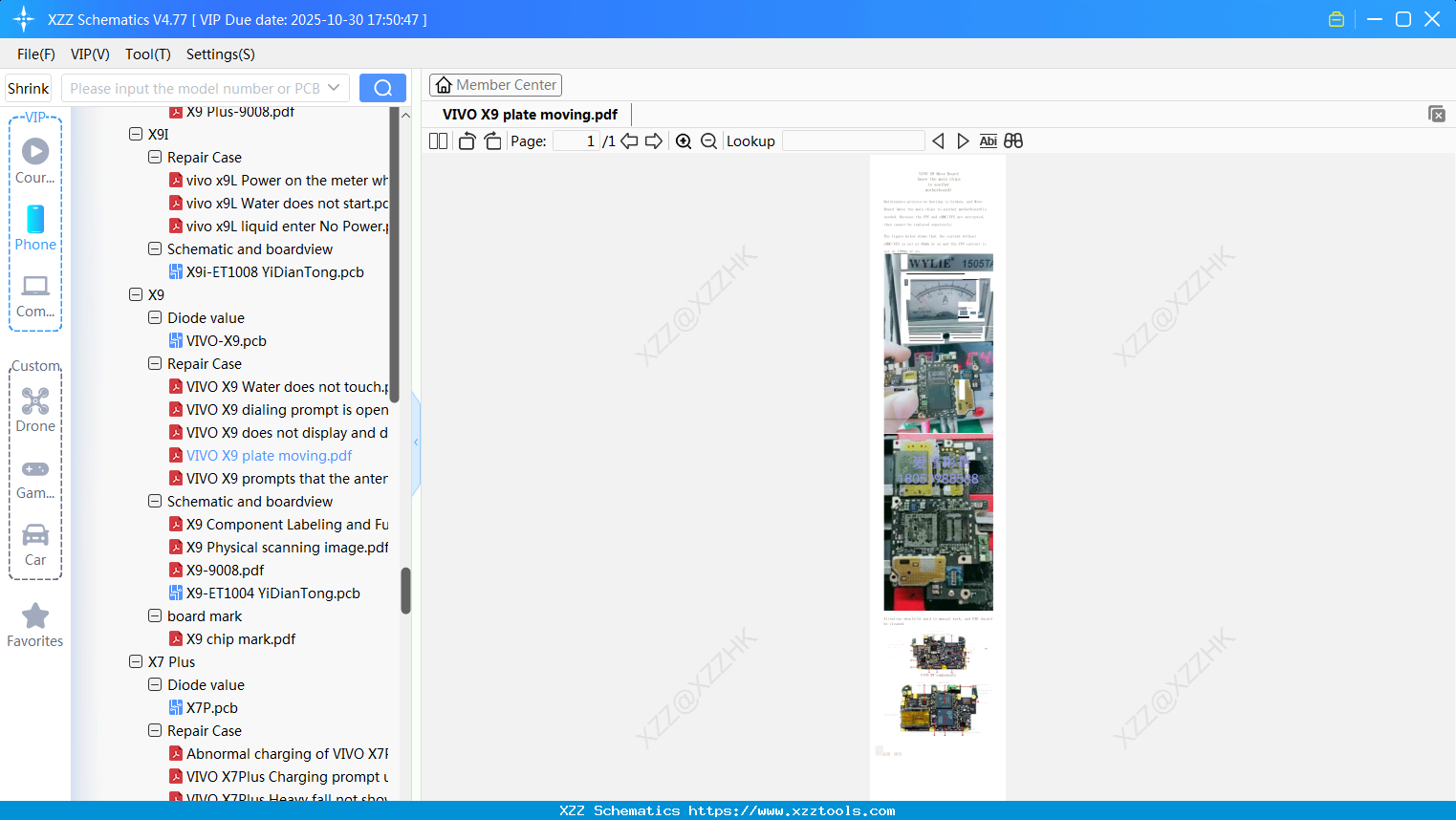
Task: Open the File(F) menu
Action: pyautogui.click(x=36, y=54)
